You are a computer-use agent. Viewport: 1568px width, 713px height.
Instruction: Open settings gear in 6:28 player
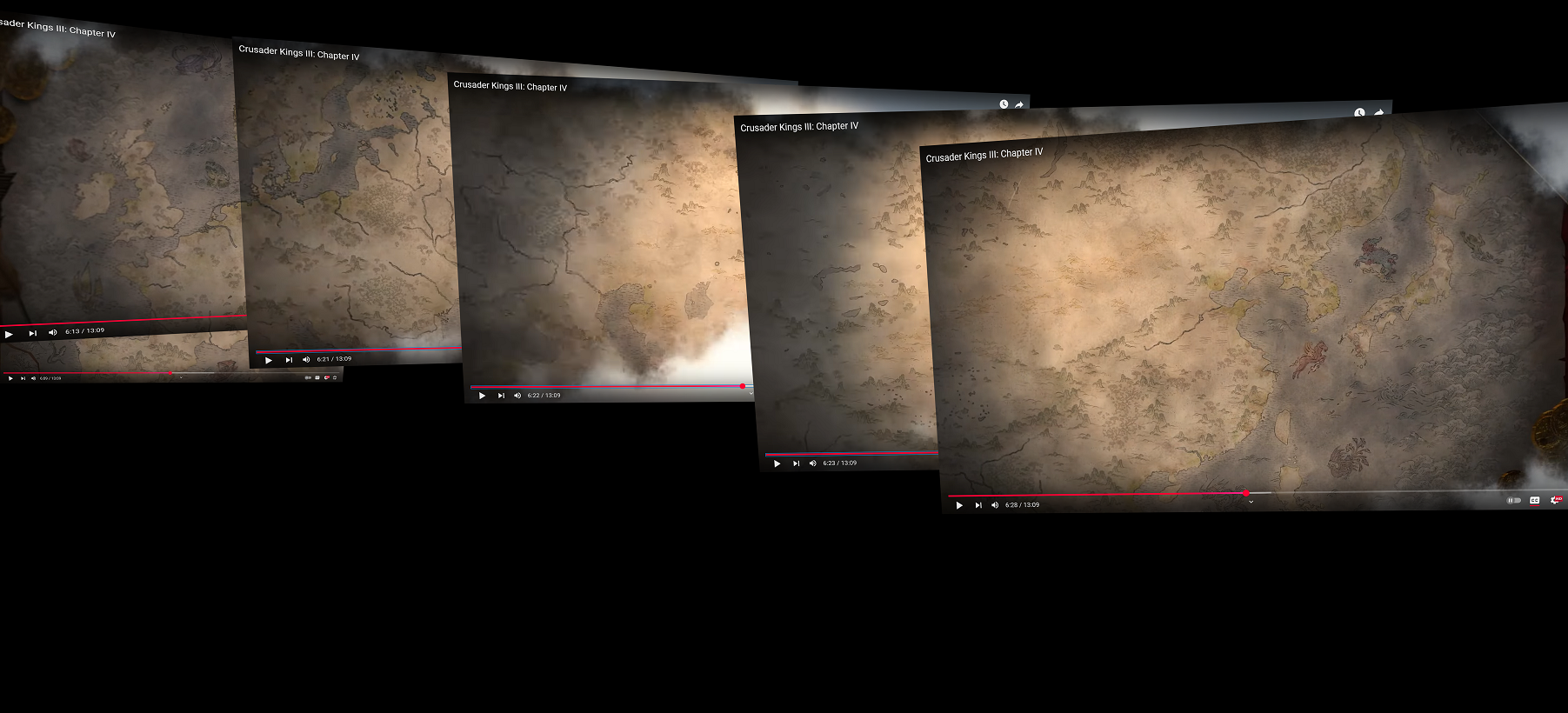pyautogui.click(x=1557, y=499)
